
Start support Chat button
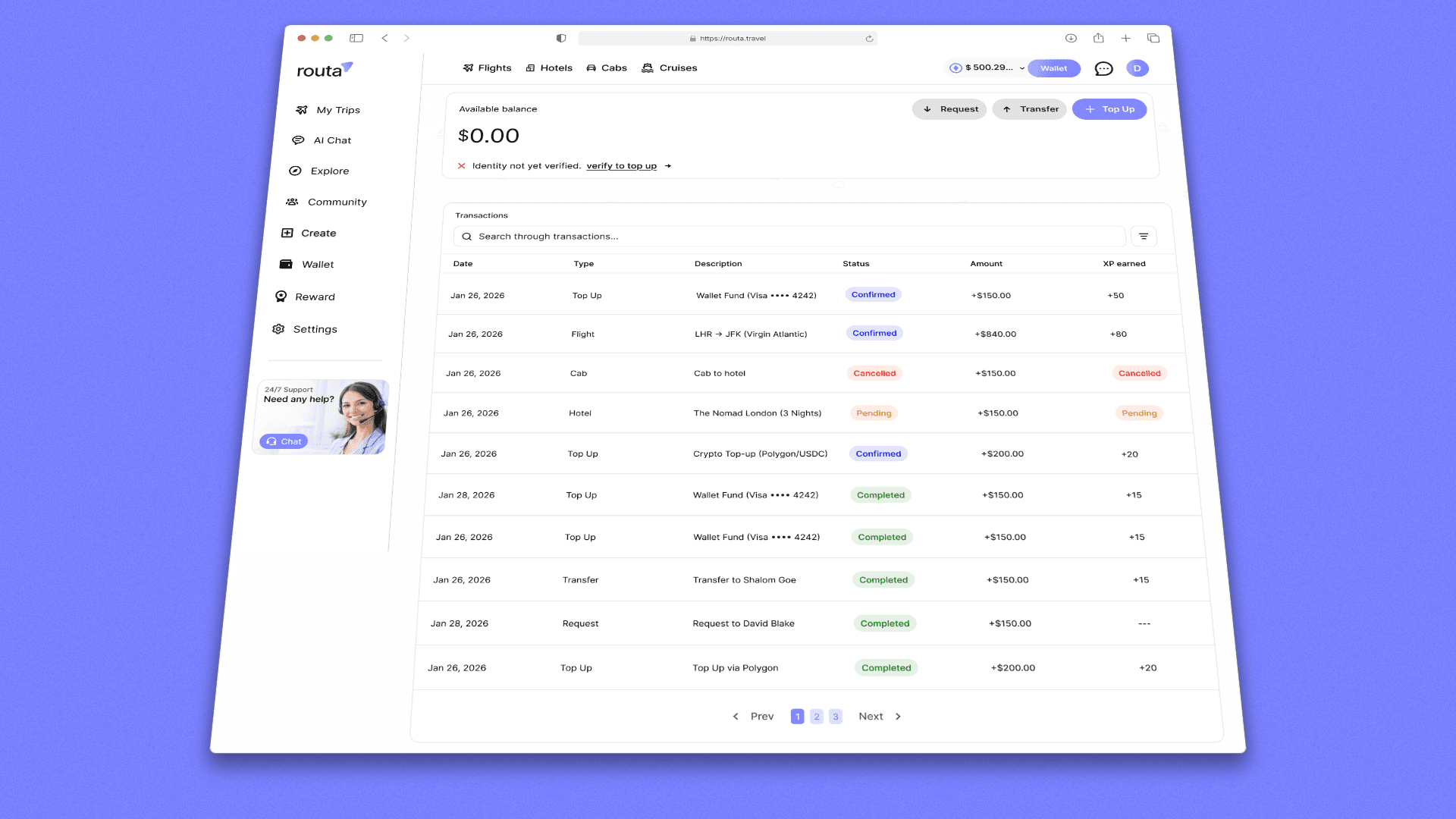[x=284, y=441]
